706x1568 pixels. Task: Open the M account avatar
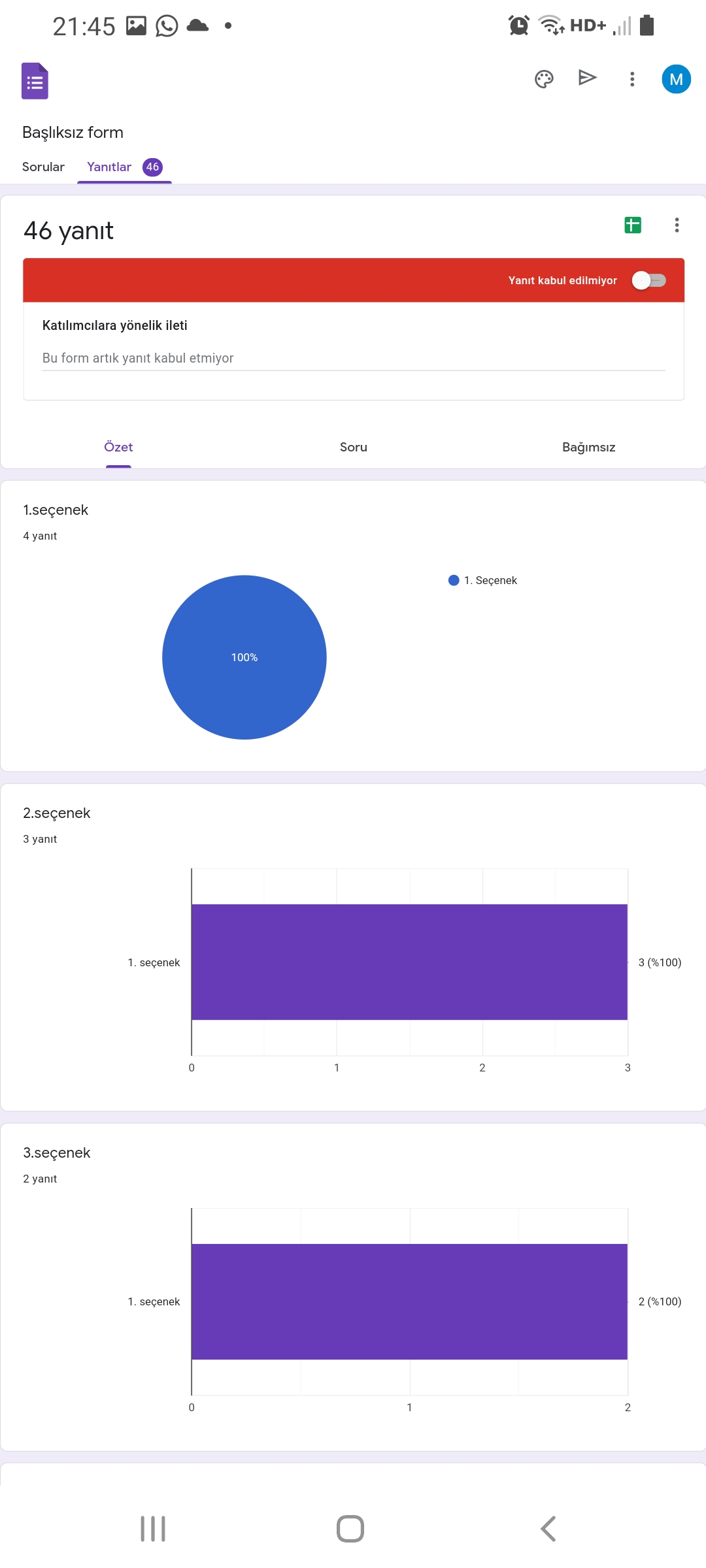point(676,79)
